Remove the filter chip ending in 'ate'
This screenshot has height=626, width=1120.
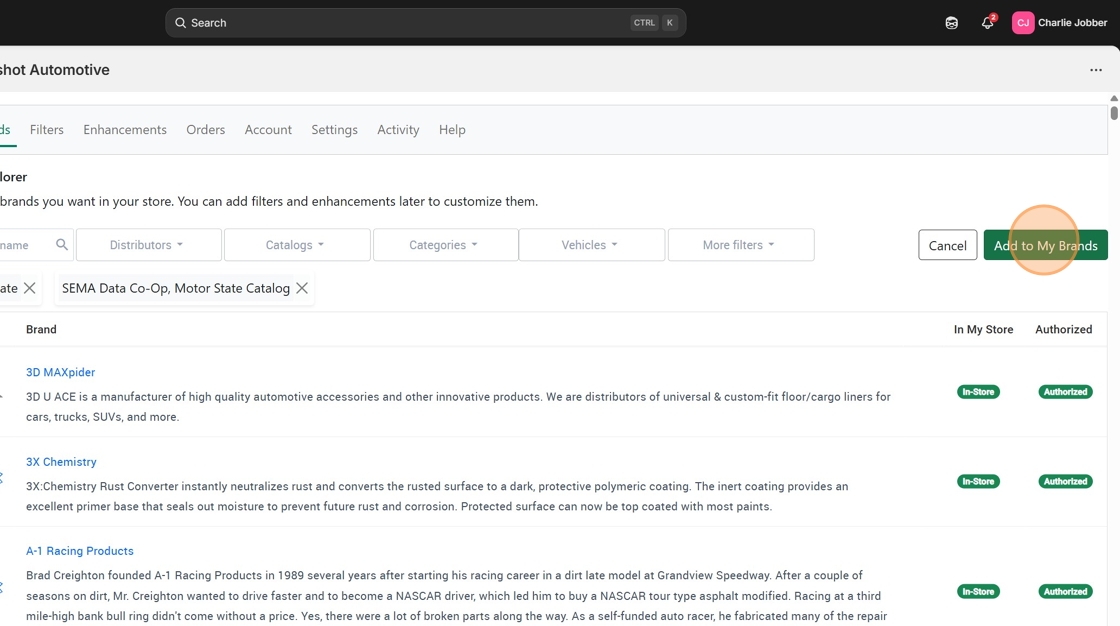[29, 288]
